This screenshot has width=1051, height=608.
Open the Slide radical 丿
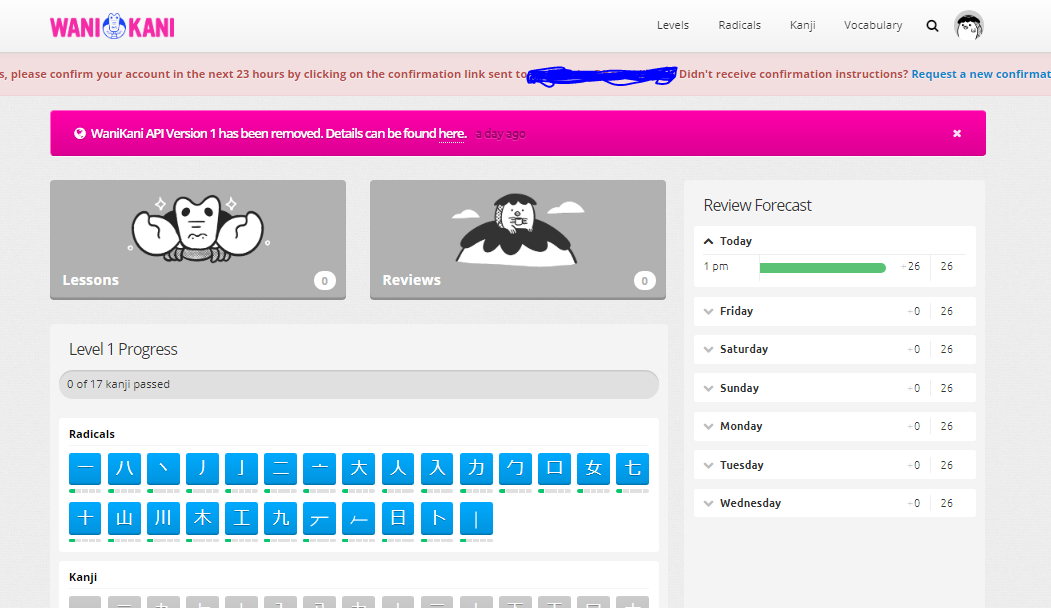point(202,469)
